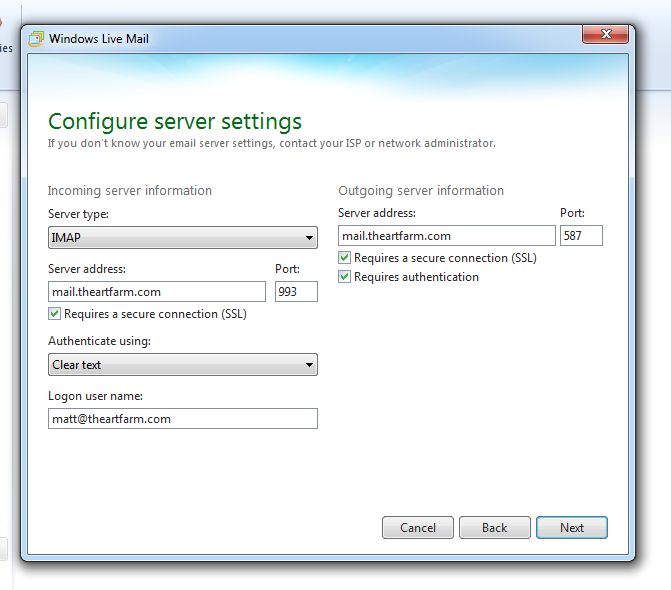Click the outgoing server address field
The image size is (671, 590).
(x=447, y=236)
